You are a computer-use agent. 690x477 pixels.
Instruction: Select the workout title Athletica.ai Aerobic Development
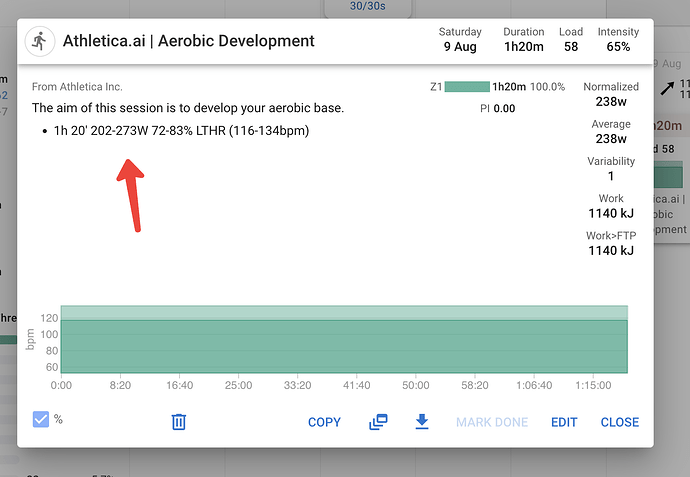pyautogui.click(x=188, y=41)
